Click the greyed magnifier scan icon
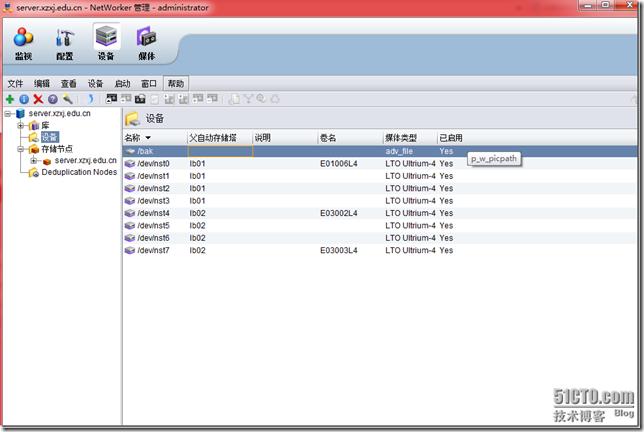 pos(261,99)
